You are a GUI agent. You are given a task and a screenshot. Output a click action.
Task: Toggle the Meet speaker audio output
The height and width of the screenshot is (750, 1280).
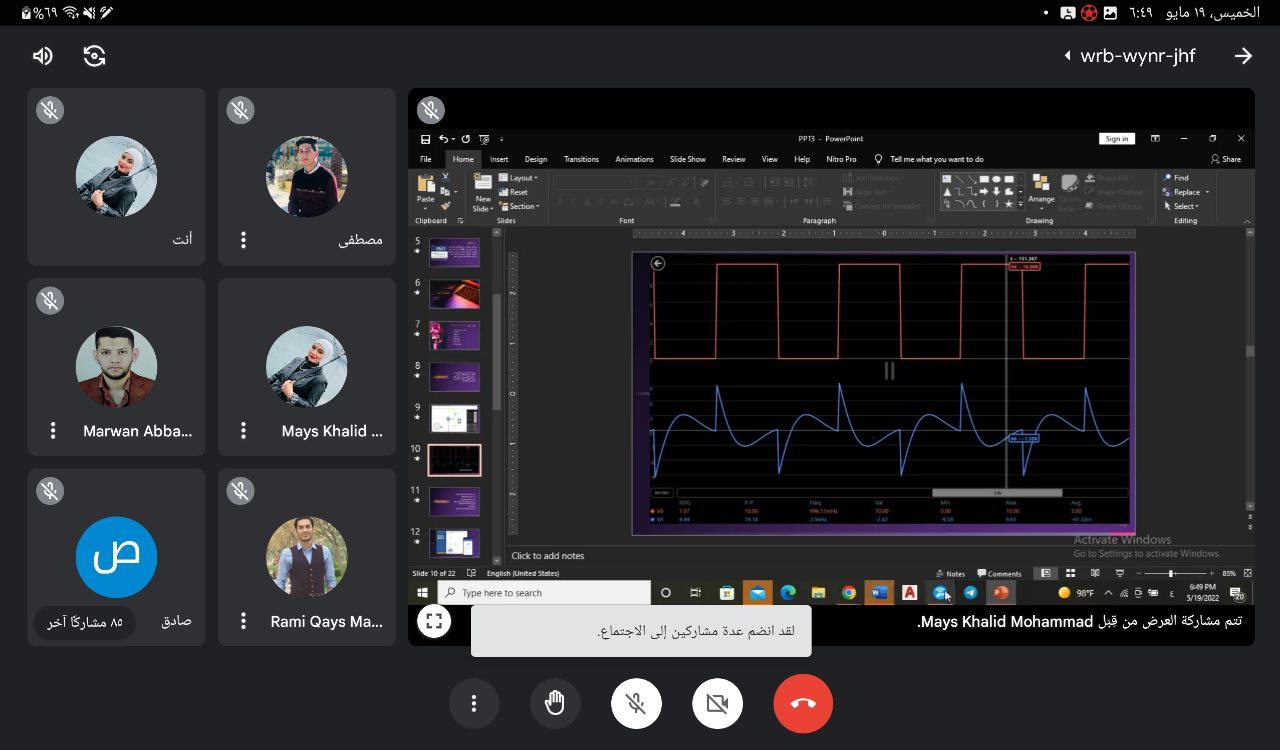(x=43, y=56)
